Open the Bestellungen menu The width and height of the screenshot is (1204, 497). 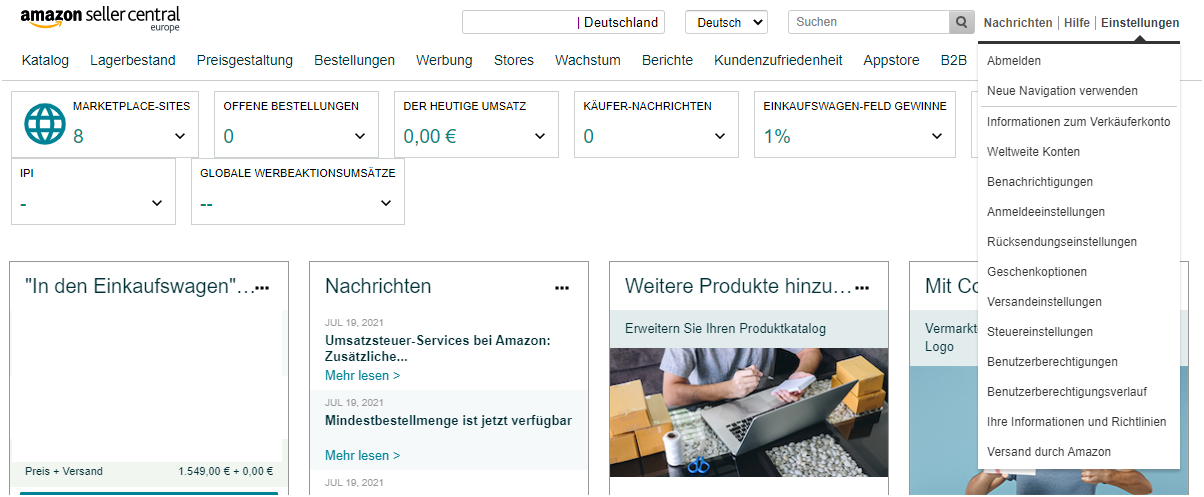click(354, 60)
